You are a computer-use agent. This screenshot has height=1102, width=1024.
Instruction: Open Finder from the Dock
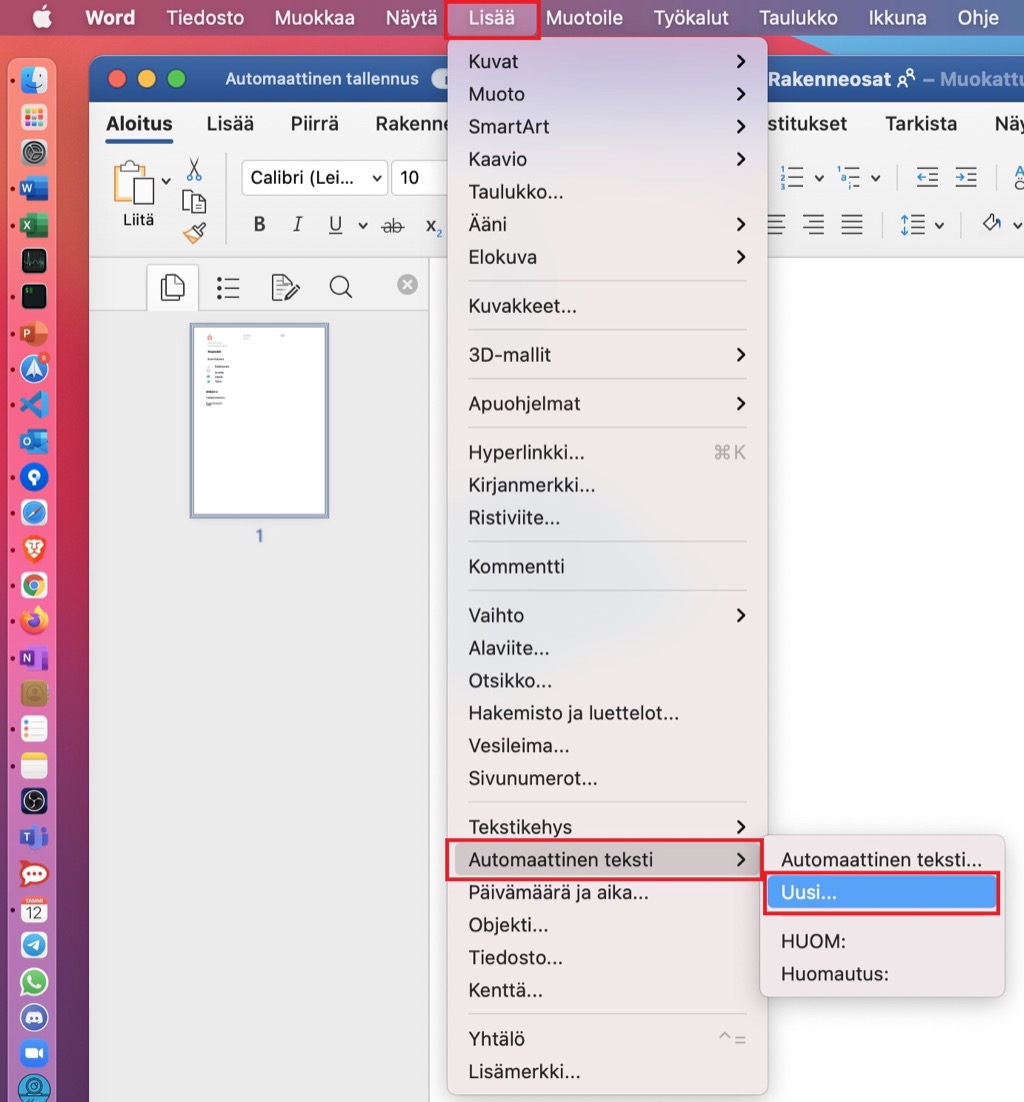tap(34, 80)
